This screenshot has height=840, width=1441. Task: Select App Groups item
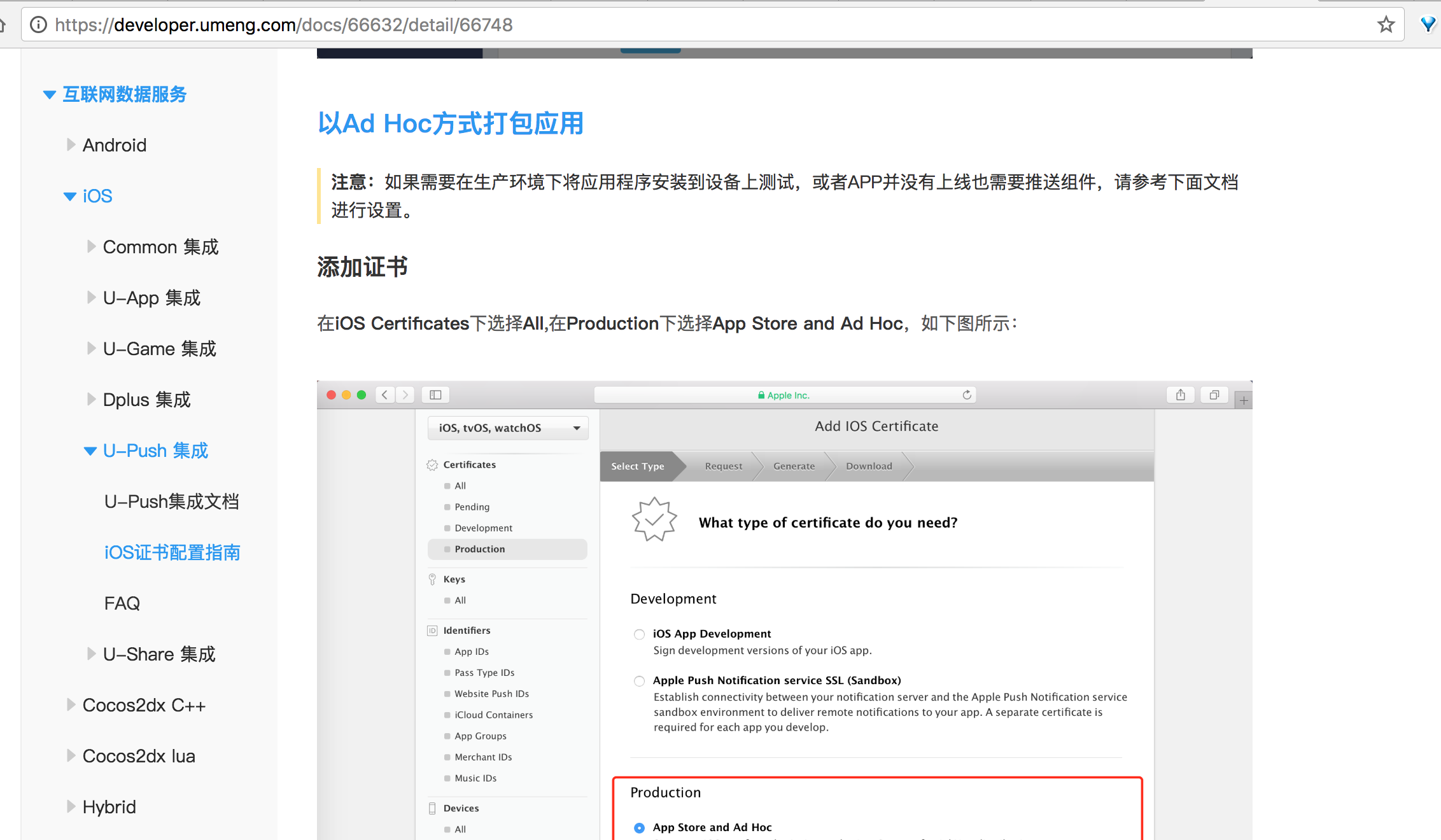(x=481, y=736)
